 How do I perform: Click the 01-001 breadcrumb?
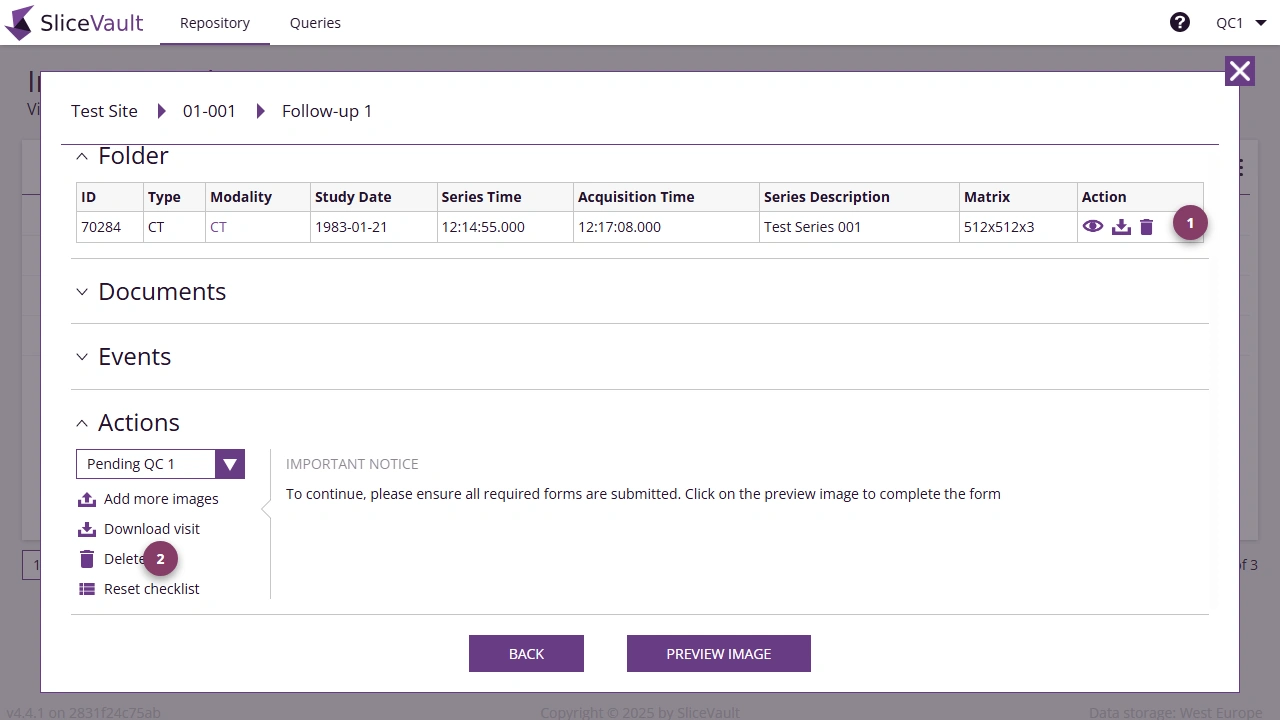coord(209,111)
